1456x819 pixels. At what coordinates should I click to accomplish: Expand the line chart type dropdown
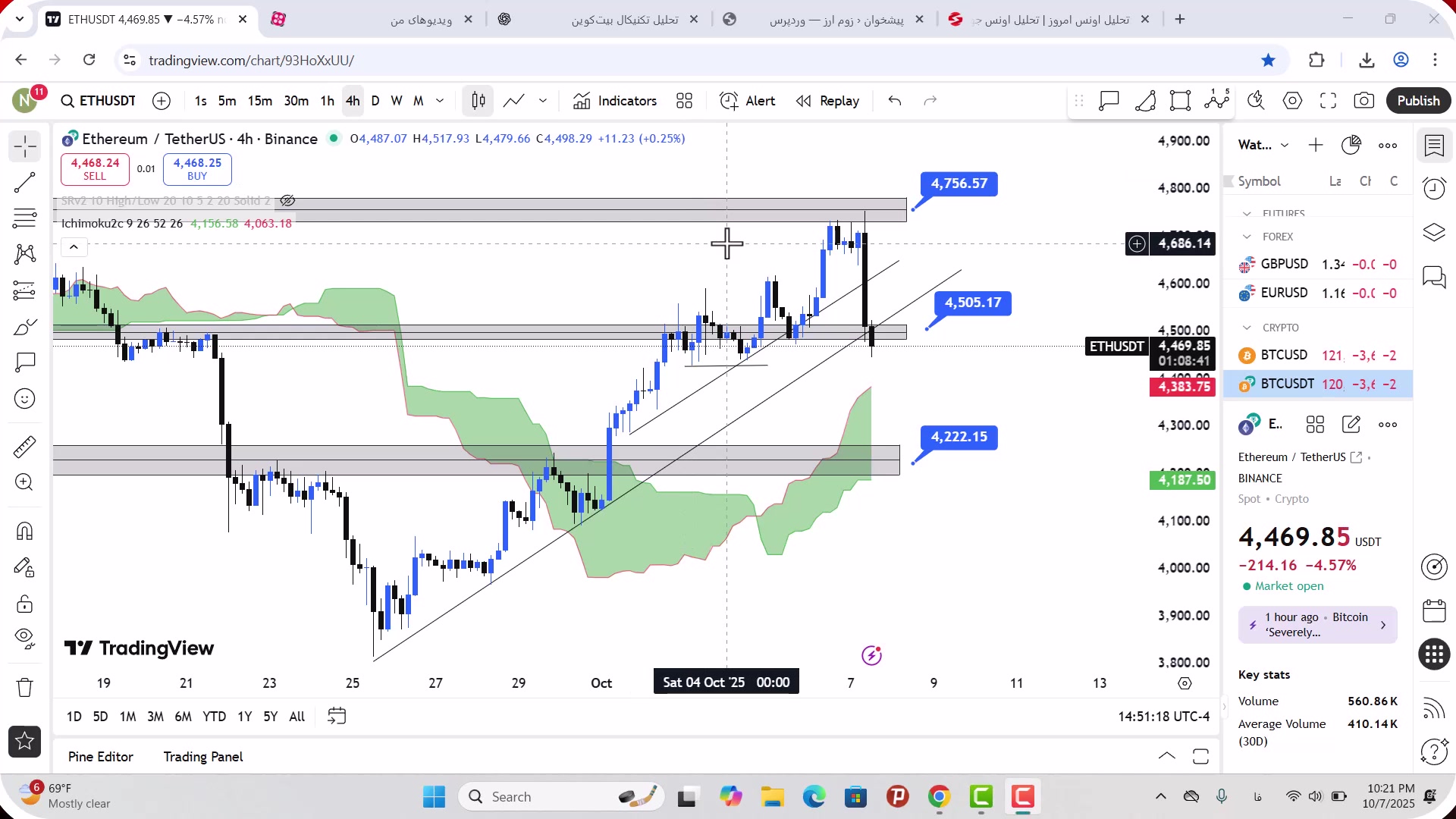(543, 101)
